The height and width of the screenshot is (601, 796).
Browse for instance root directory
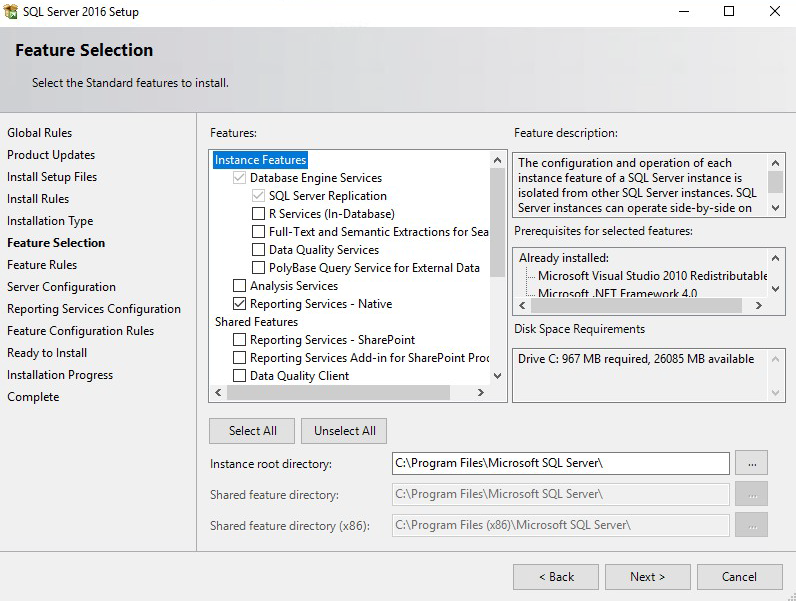point(751,463)
